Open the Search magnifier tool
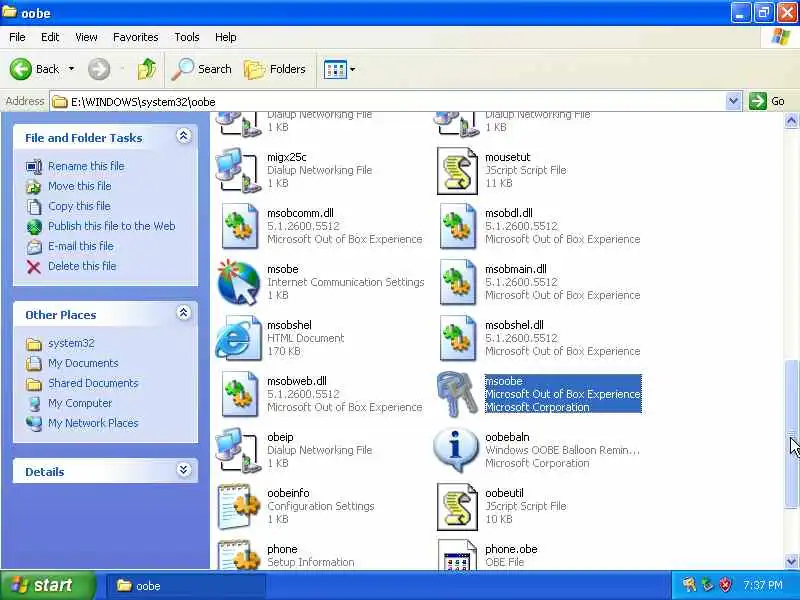The image size is (800, 600). 202,69
